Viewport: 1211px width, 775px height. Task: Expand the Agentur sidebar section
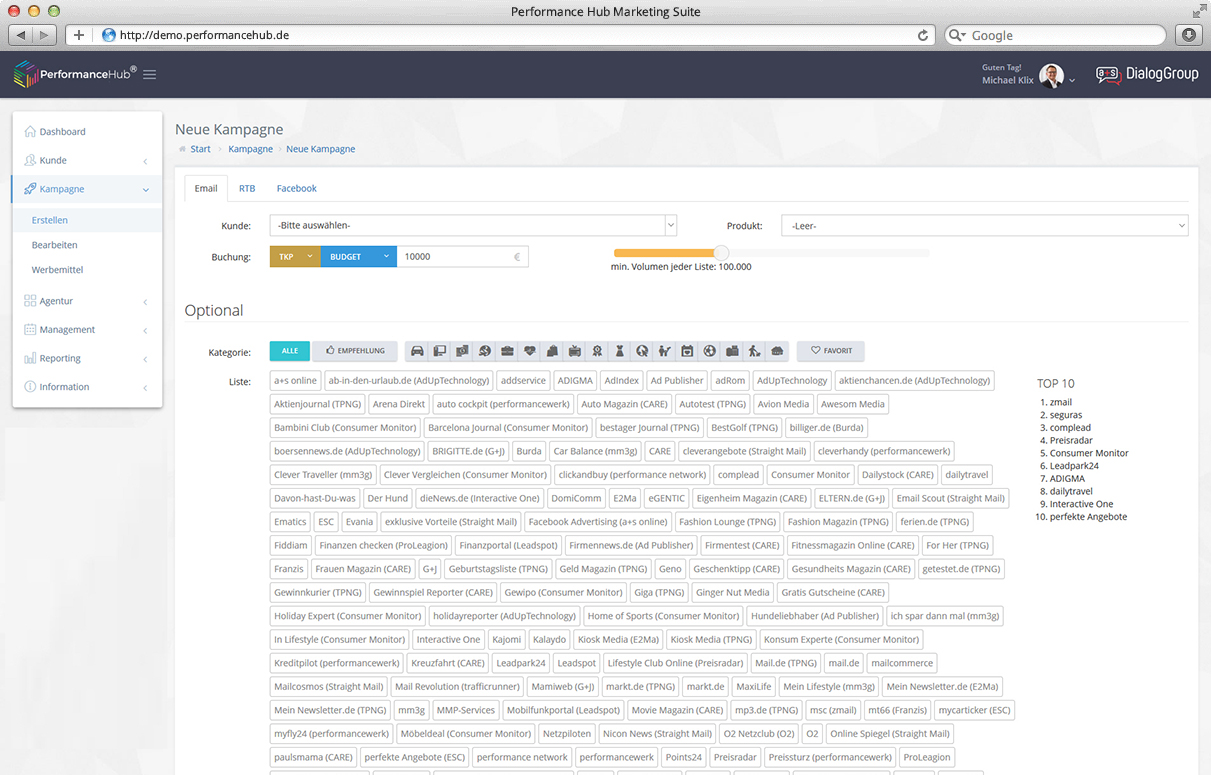pyautogui.click(x=87, y=301)
